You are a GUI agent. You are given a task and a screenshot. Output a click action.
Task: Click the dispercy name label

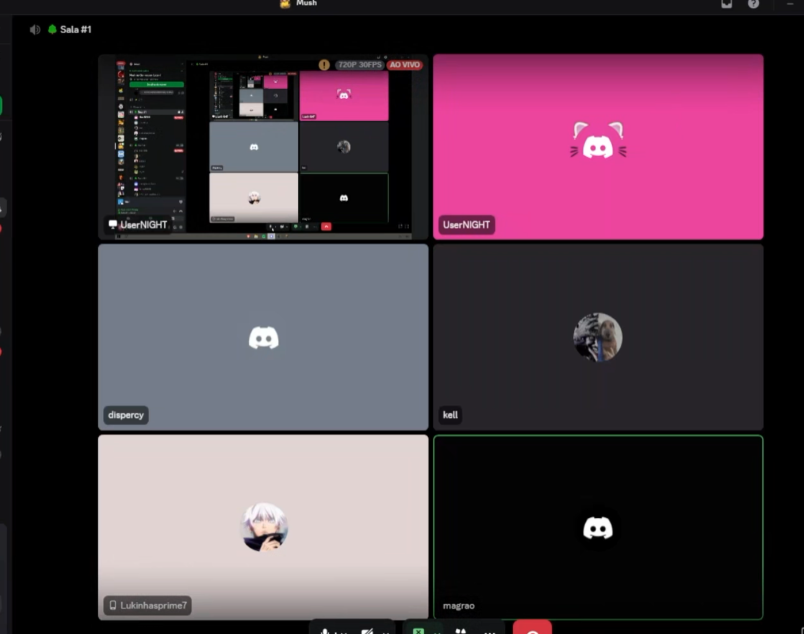[126, 415]
